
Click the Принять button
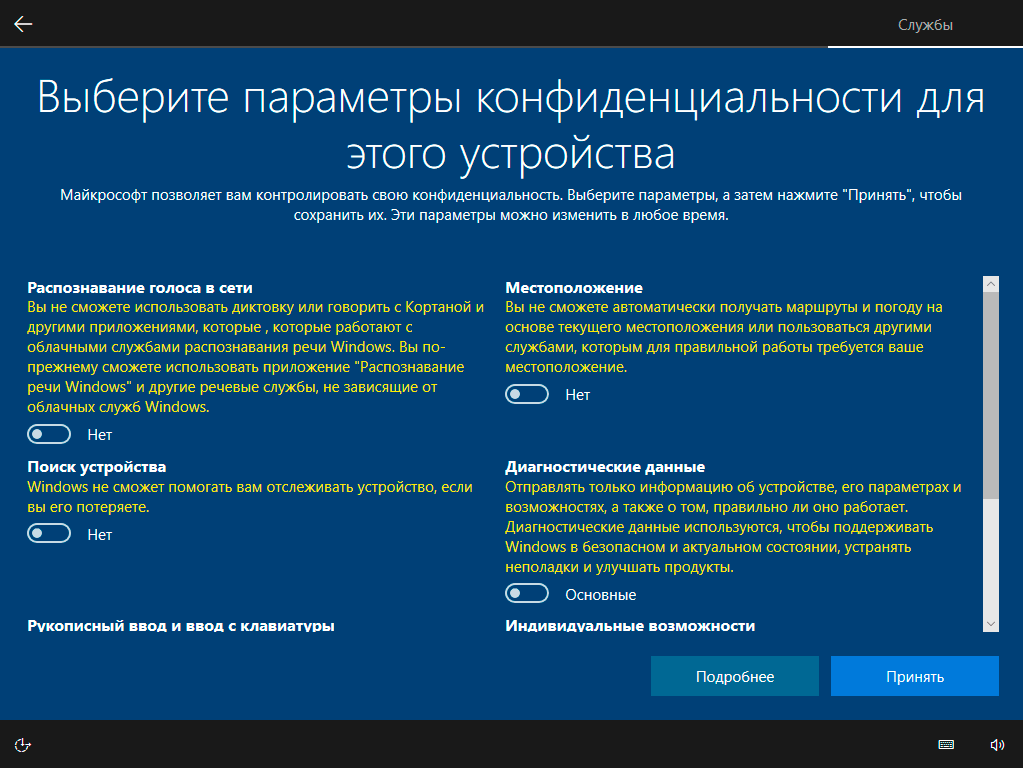click(914, 676)
